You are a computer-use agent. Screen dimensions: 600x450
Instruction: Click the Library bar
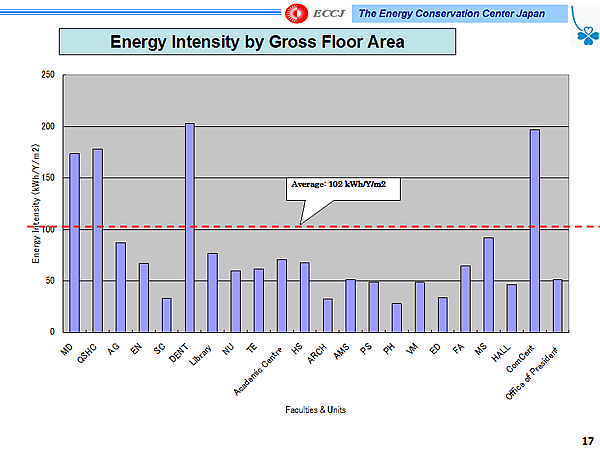(x=213, y=292)
